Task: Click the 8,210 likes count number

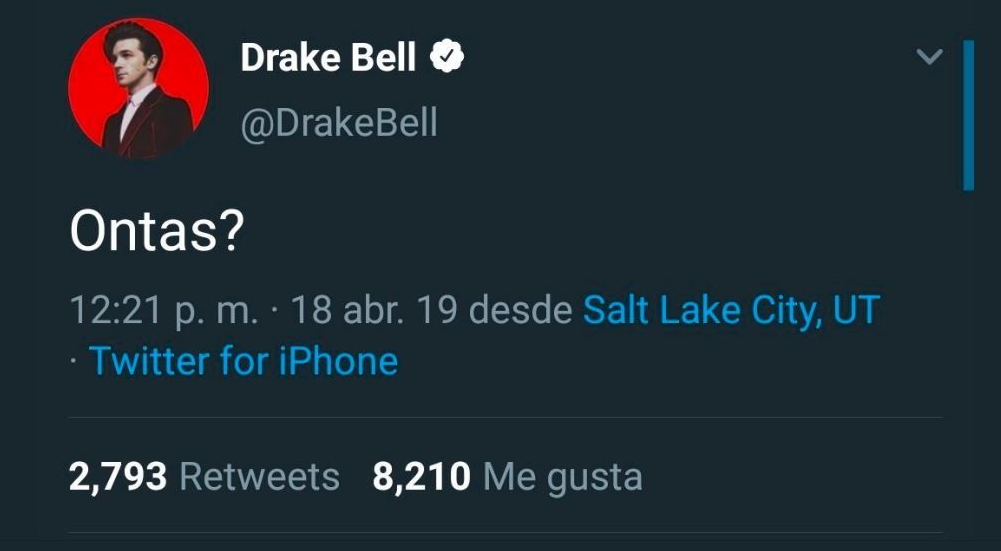Action: pos(421,477)
